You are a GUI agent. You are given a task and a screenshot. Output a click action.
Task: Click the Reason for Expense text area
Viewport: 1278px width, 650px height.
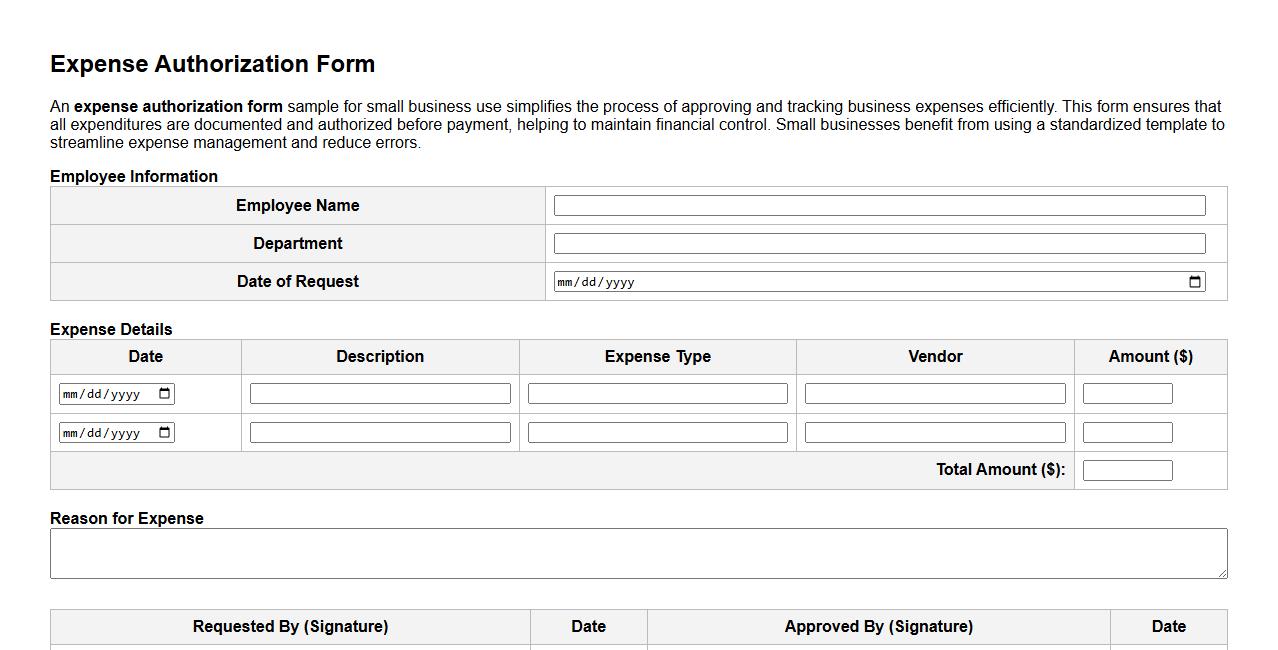point(638,552)
